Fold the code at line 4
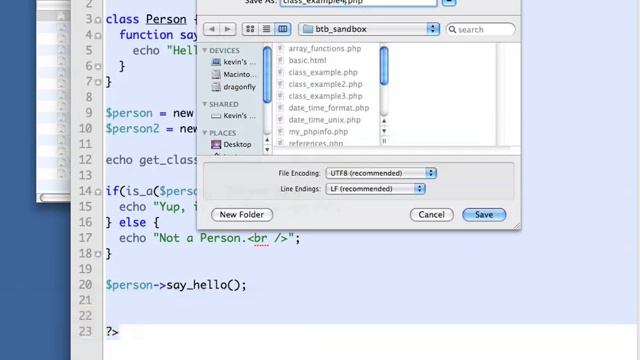This screenshot has height=360, width=640. [x=98, y=36]
